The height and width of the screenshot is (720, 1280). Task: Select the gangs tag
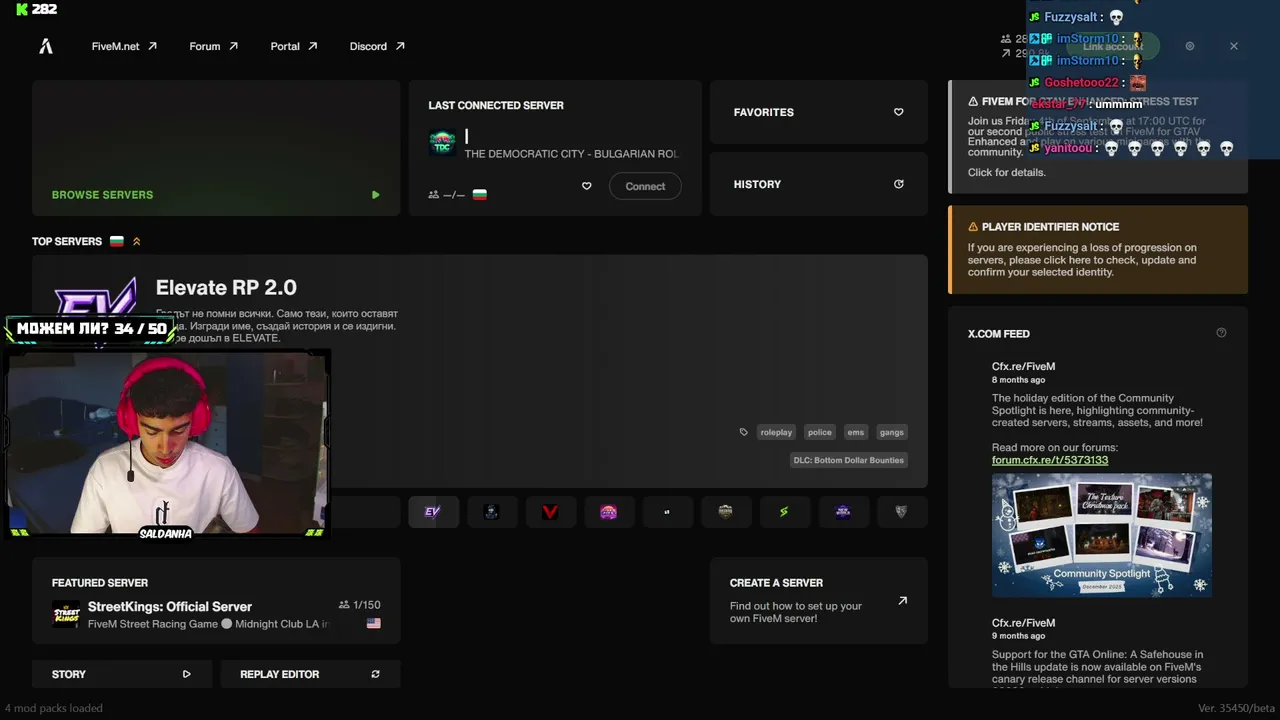891,432
